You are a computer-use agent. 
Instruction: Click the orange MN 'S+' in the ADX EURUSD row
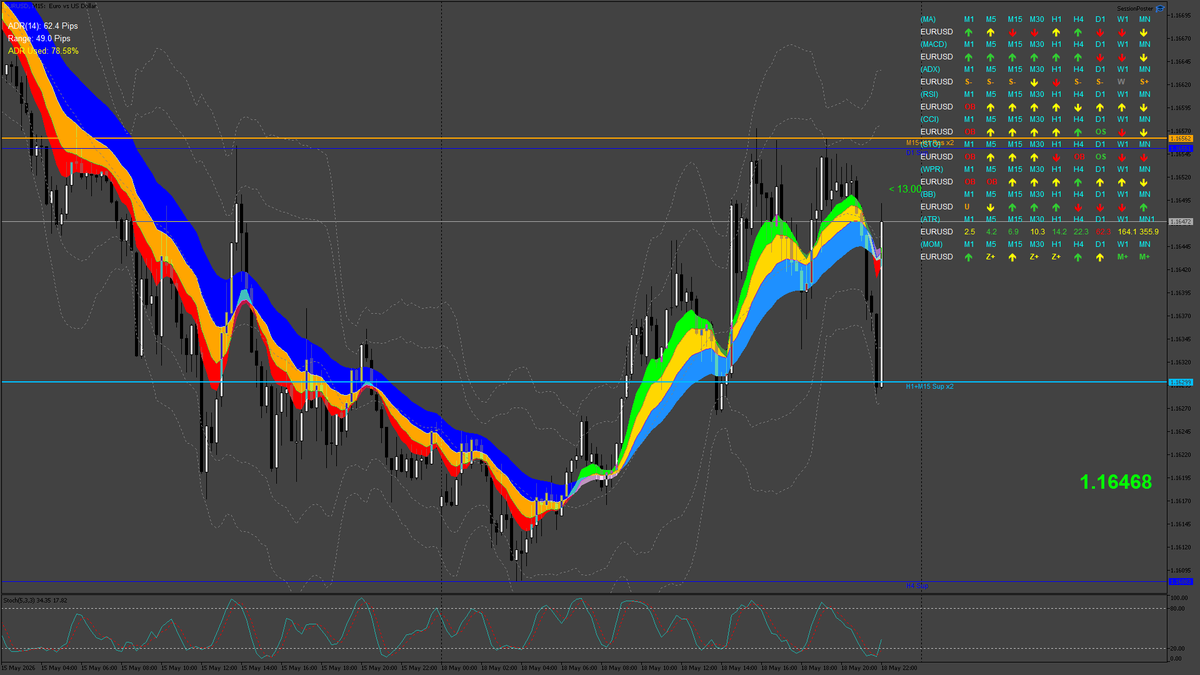point(1144,82)
